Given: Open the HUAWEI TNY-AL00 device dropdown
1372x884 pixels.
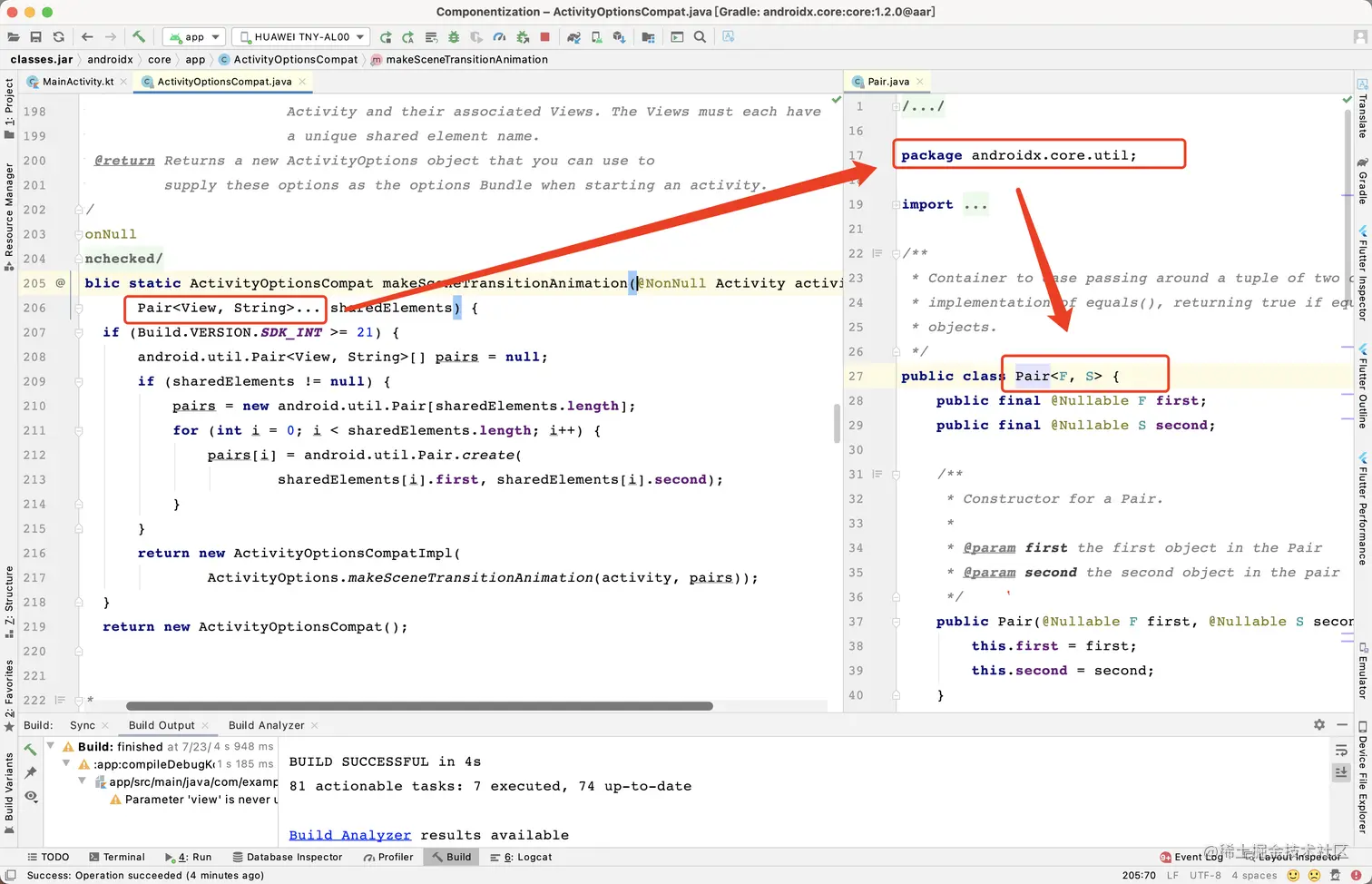Looking at the screenshot, I should coord(300,37).
